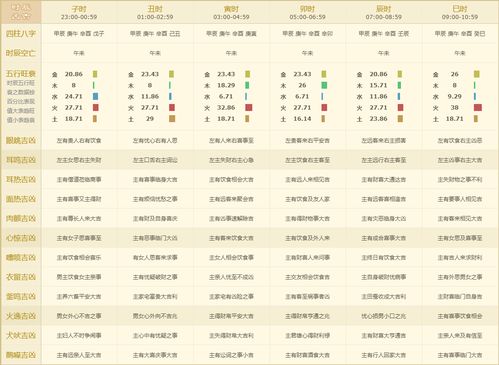Click the 金 20.86 value under 子时
The height and width of the screenshot is (365, 499).
[74, 74]
